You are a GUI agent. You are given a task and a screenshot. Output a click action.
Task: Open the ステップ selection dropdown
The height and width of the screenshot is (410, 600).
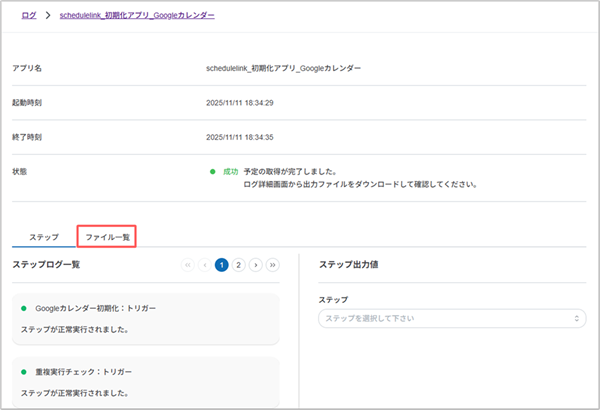click(x=451, y=318)
